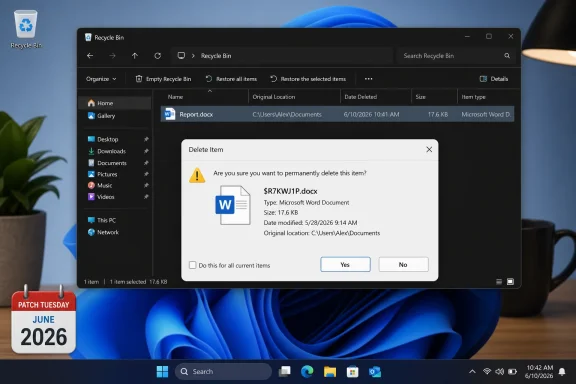The width and height of the screenshot is (576, 384).
Task: Go up one folder level
Action: tap(135, 56)
